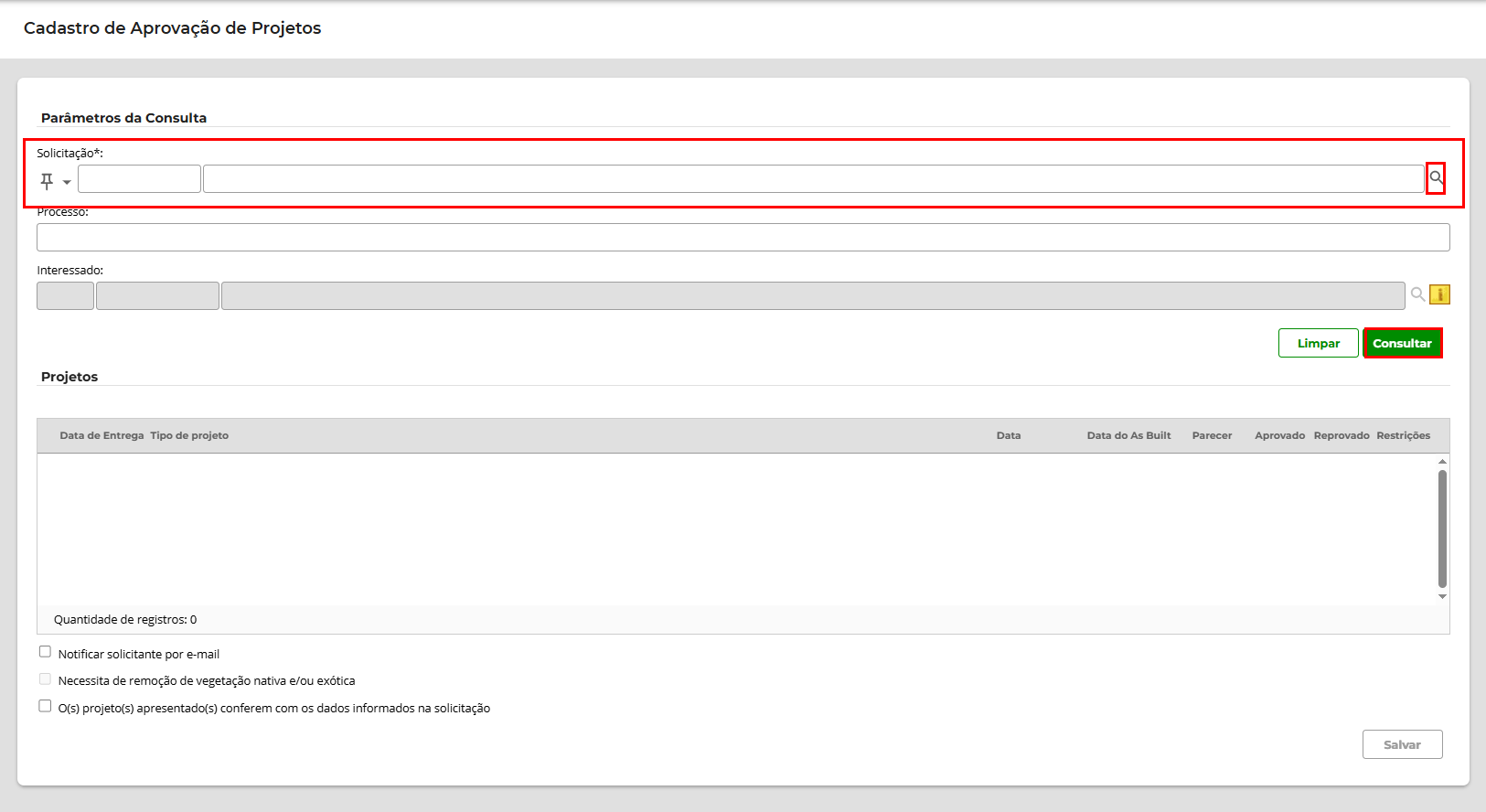Click the Limpar button
The height and width of the screenshot is (812, 1486).
pos(1318,343)
